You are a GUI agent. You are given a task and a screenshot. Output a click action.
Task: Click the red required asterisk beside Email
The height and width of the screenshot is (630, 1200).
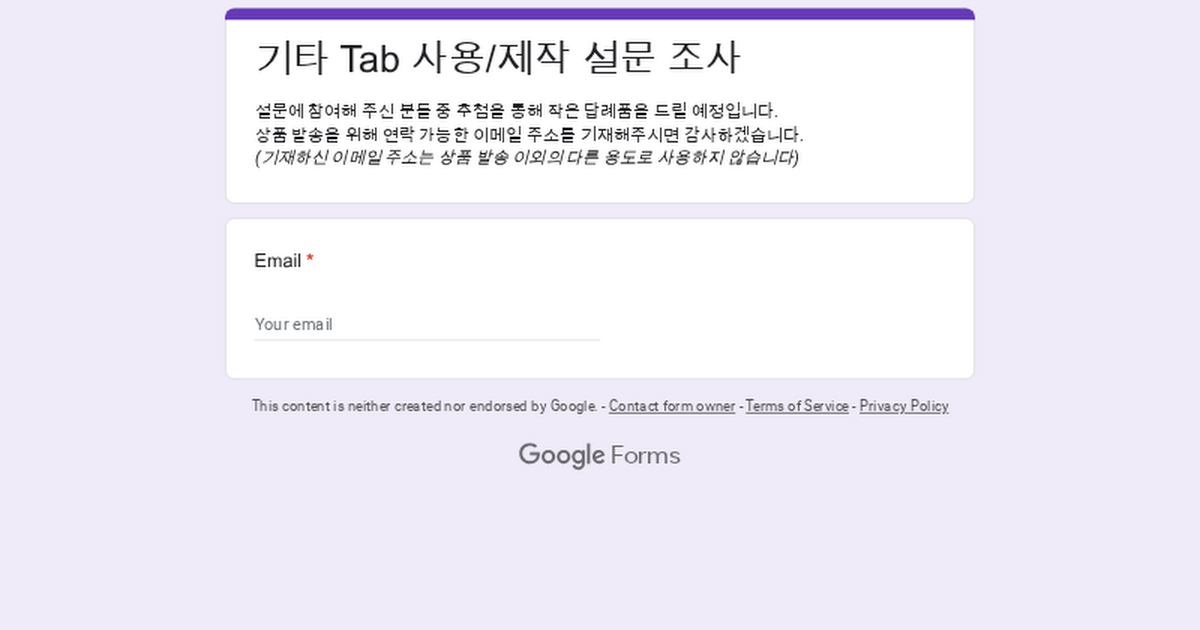(310, 261)
